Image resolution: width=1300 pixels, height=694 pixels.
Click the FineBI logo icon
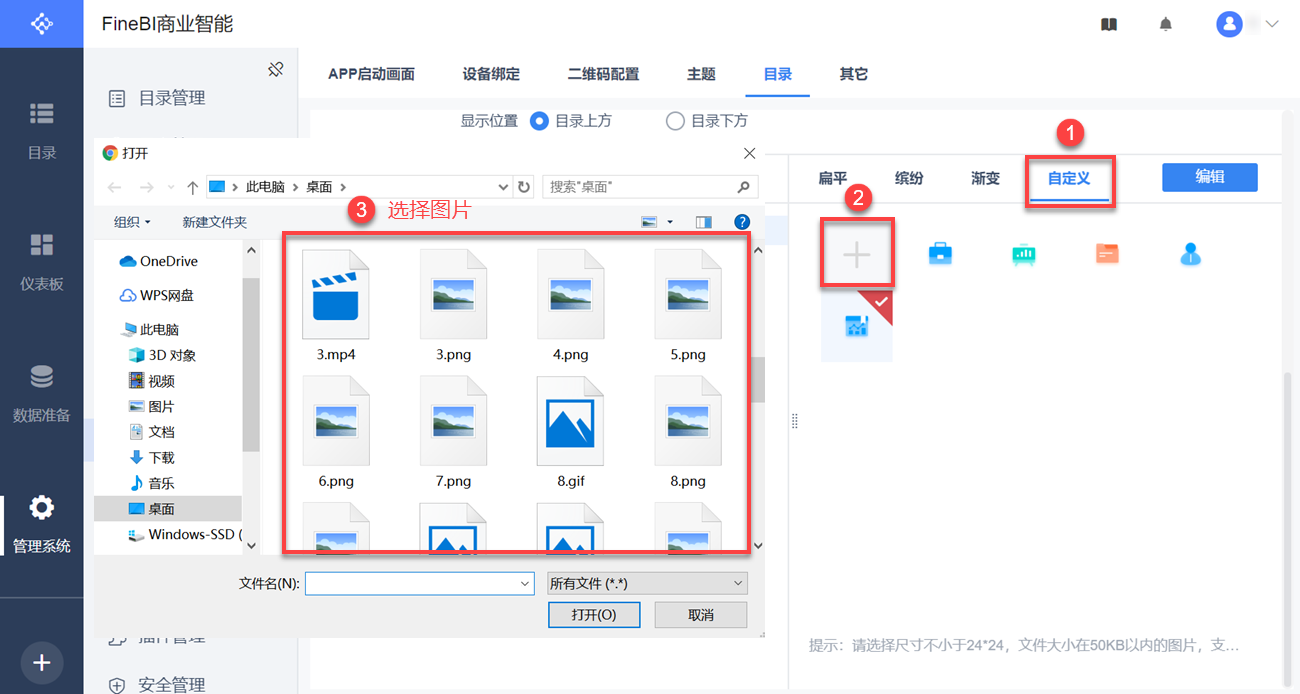[41, 23]
